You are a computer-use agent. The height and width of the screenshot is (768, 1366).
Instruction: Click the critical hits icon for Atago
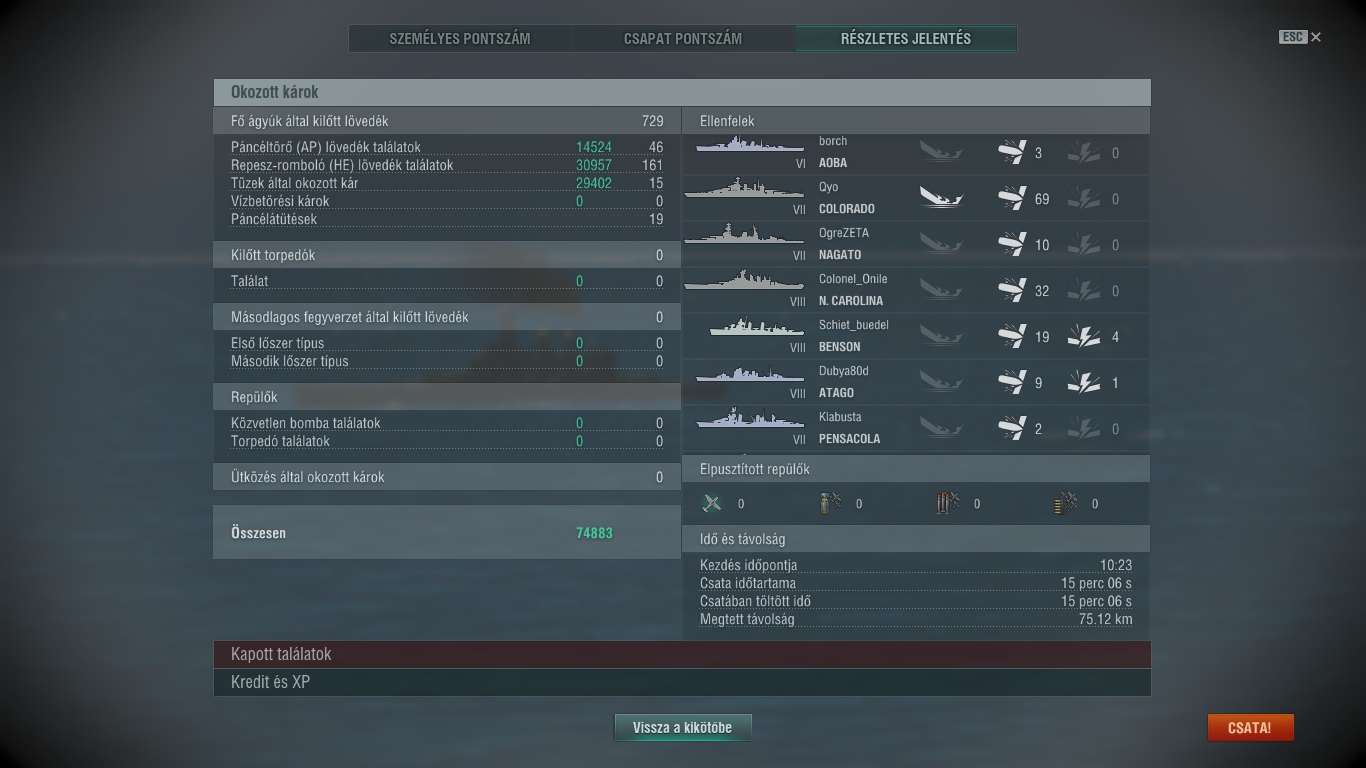pos(1084,382)
